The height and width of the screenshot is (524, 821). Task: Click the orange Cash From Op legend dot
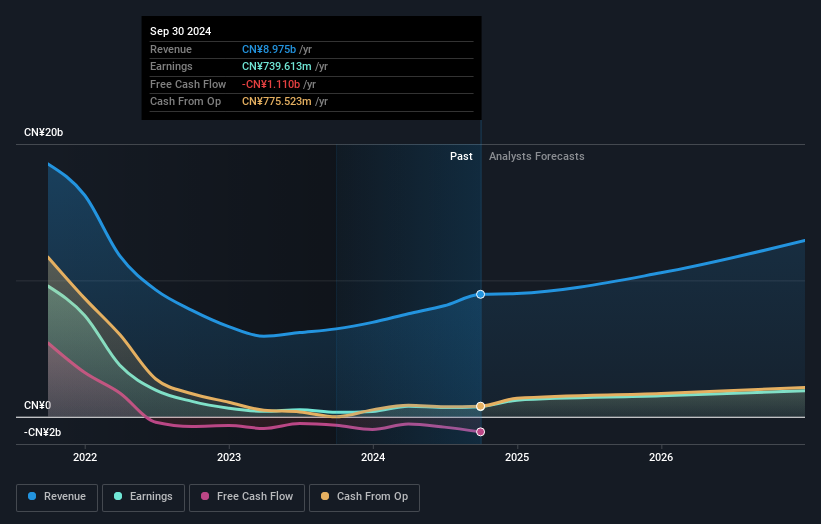pyautogui.click(x=325, y=496)
